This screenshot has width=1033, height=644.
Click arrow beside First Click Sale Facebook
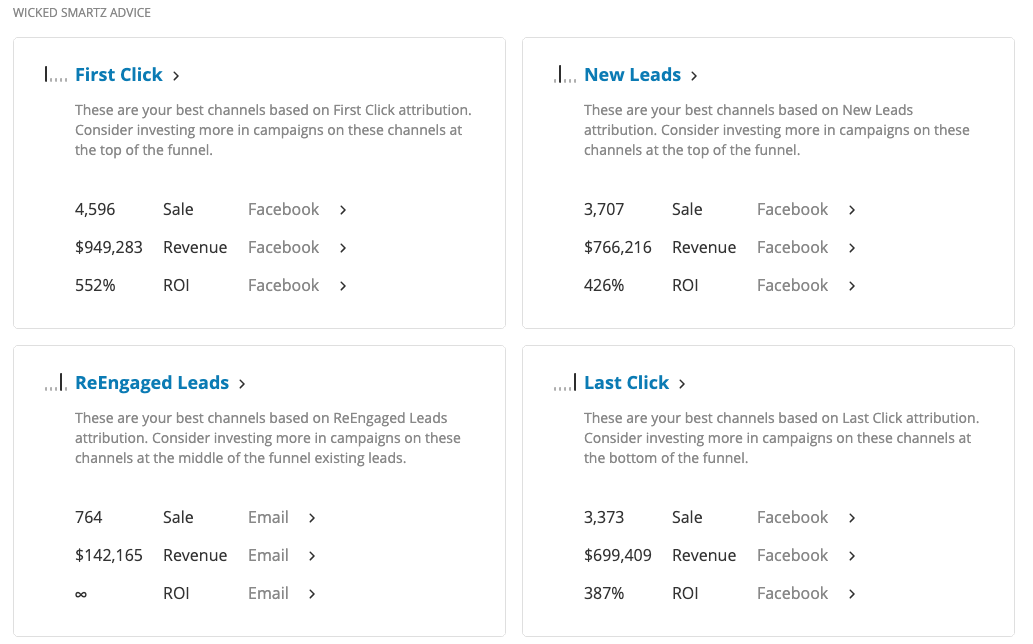coord(343,210)
